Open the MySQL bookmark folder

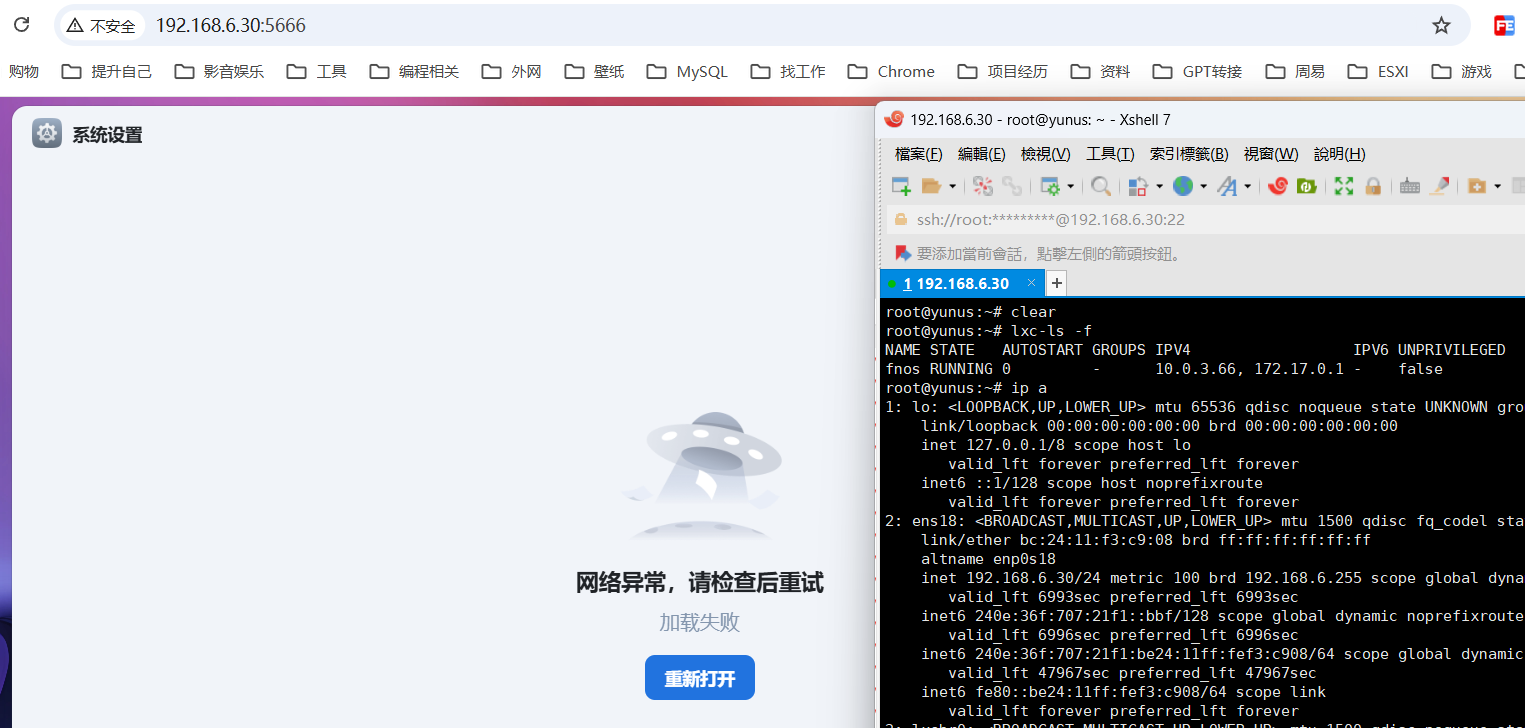687,71
